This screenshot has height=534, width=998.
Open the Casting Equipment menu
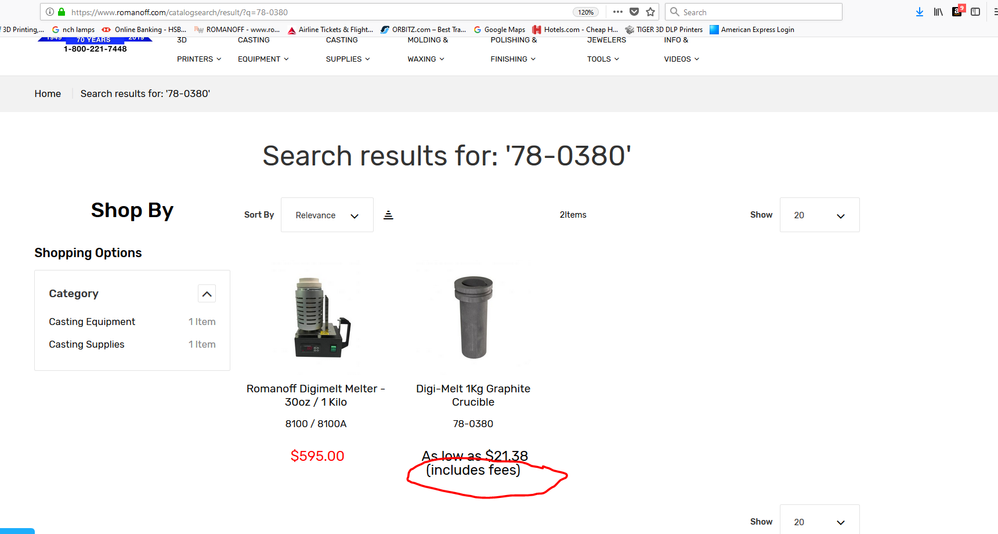263,50
